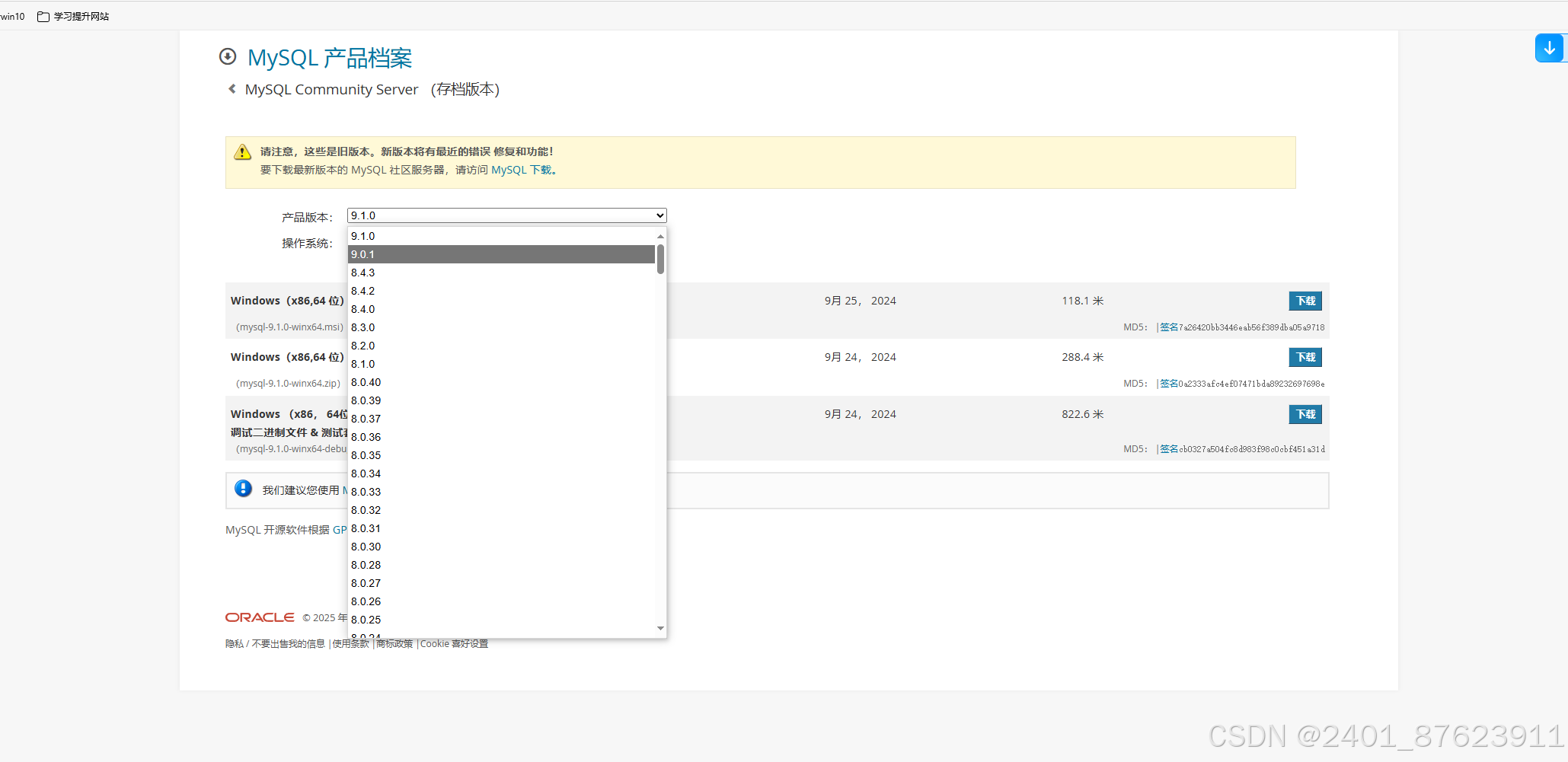Download the 118.1M mysql-9.1.0-winx64.msi installer

pos(1305,301)
